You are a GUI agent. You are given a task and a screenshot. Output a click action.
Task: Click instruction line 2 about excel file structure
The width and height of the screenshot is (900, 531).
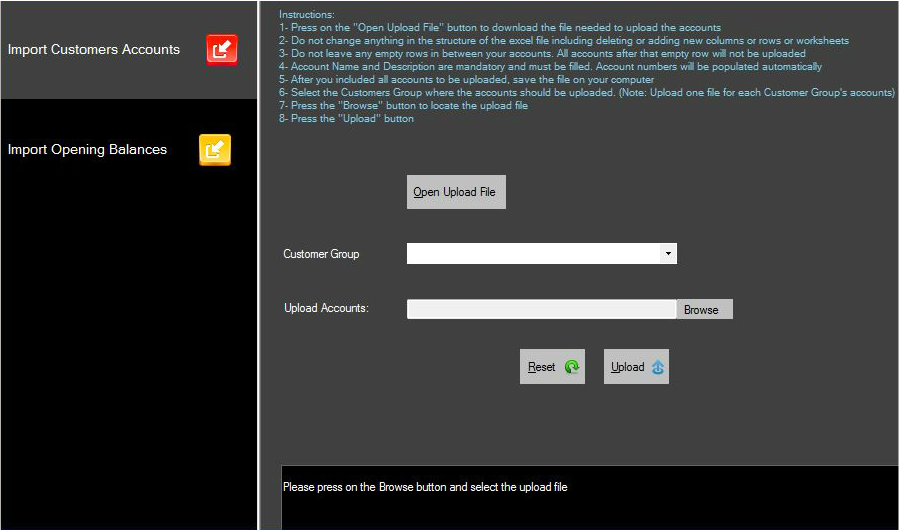coord(564,41)
